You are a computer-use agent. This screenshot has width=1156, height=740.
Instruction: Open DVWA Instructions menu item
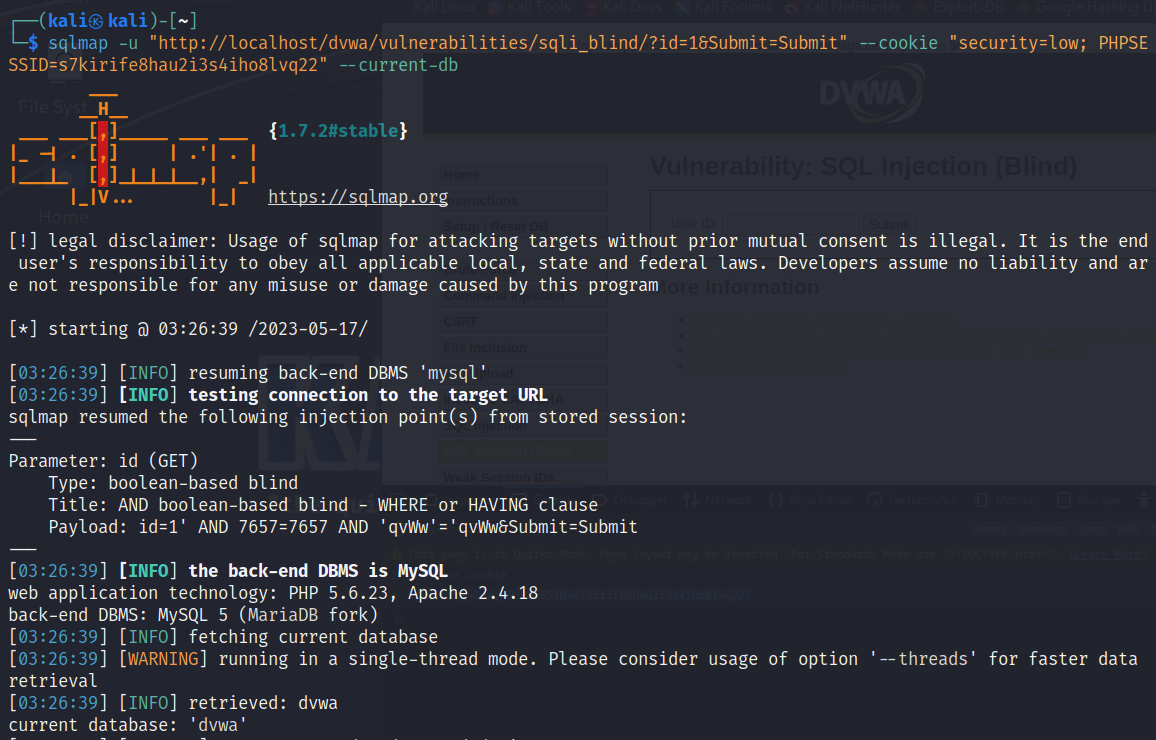523,200
